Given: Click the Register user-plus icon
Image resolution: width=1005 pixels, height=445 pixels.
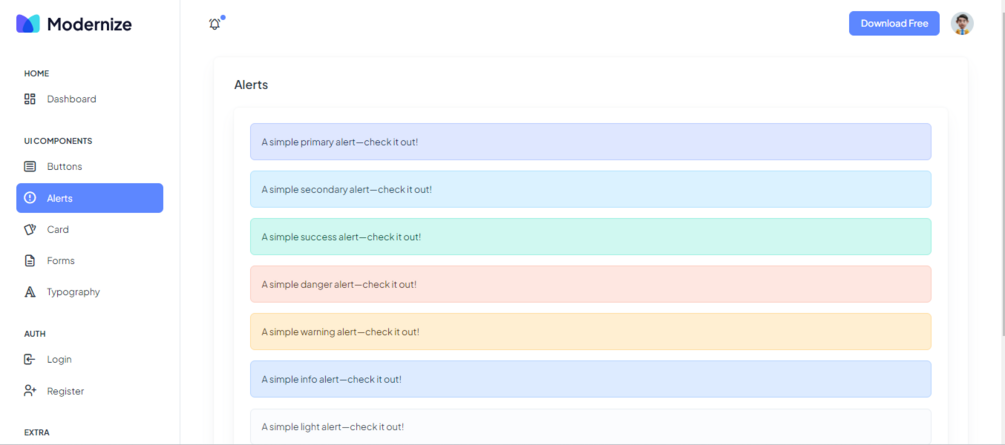Looking at the screenshot, I should 29,390.
